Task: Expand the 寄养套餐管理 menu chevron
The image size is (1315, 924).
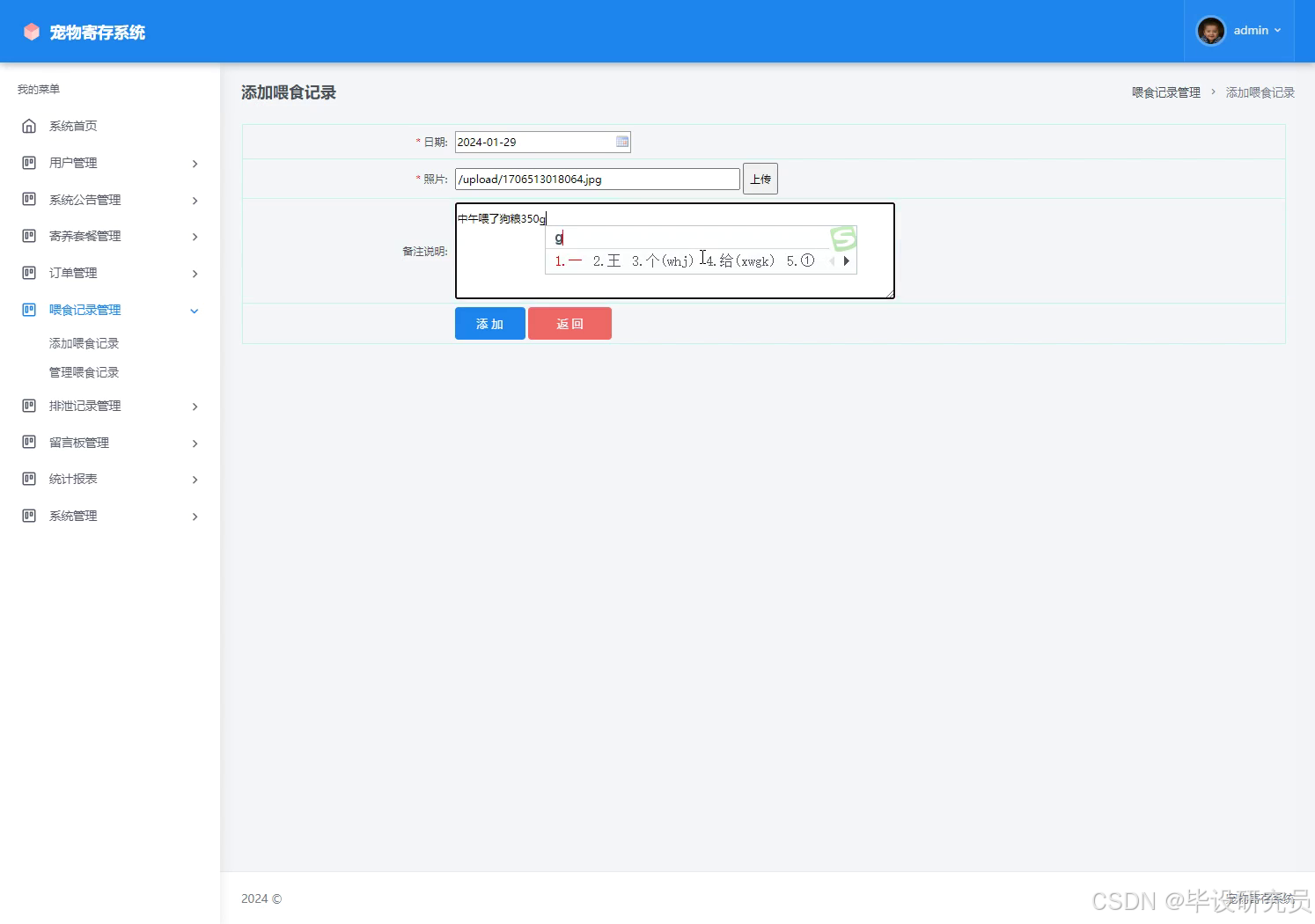Action: [x=195, y=237]
